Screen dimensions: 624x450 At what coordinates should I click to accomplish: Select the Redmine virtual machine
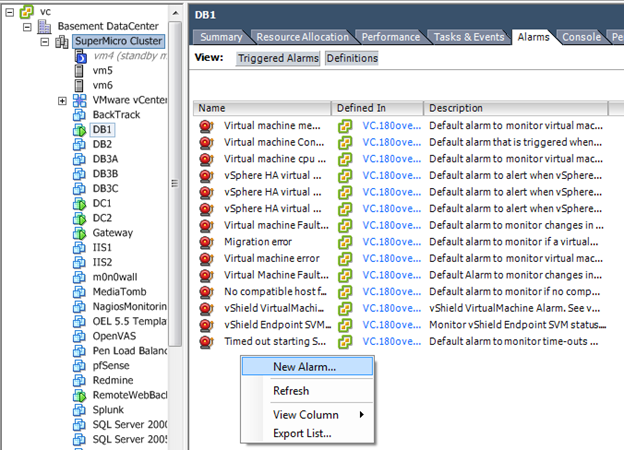coord(113,380)
